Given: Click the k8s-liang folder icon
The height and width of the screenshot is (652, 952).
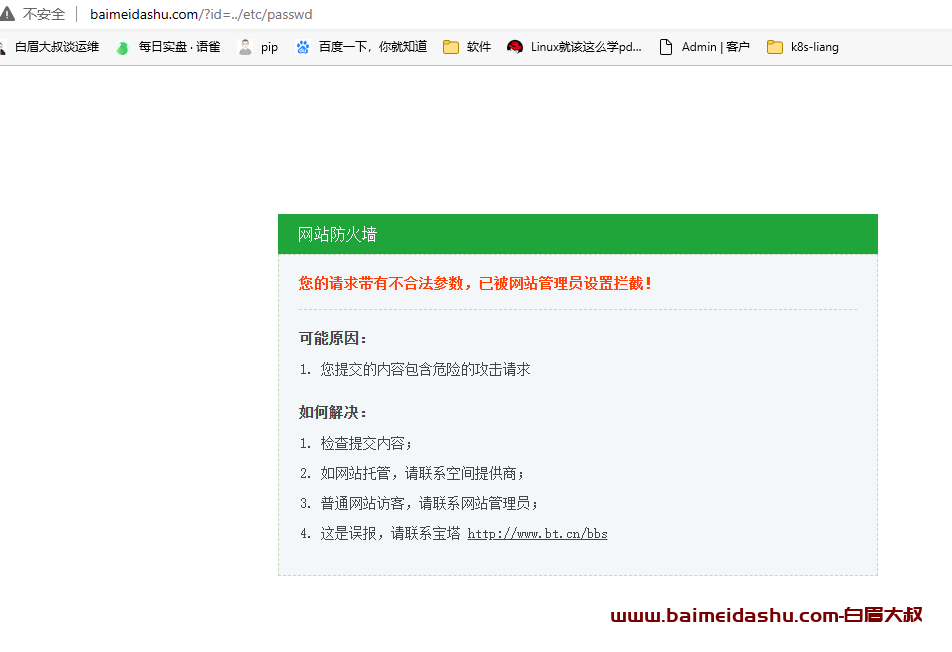Looking at the screenshot, I should pyautogui.click(x=775, y=47).
